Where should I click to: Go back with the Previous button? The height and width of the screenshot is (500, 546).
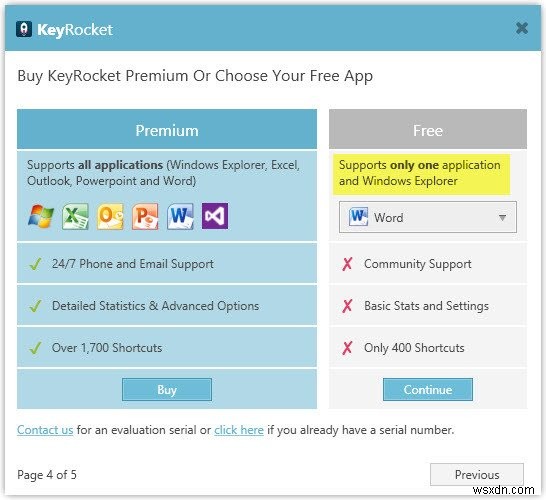point(477,474)
